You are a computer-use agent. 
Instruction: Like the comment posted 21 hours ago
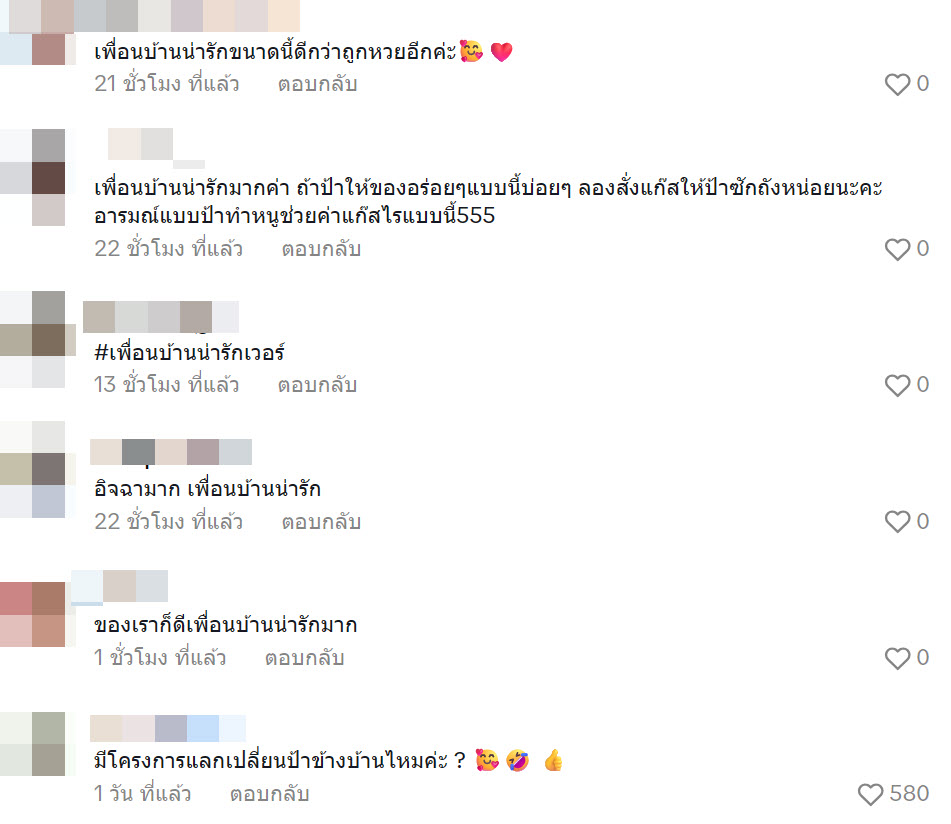click(x=897, y=84)
